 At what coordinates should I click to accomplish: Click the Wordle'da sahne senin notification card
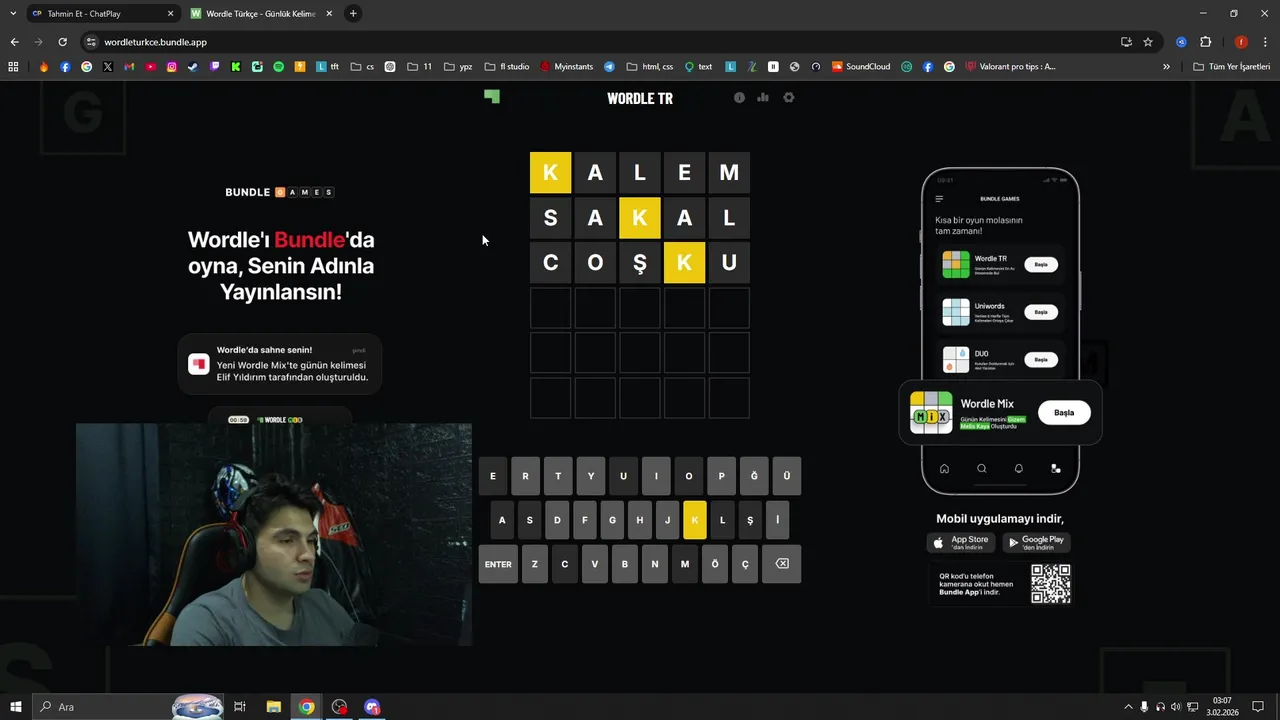click(x=280, y=364)
